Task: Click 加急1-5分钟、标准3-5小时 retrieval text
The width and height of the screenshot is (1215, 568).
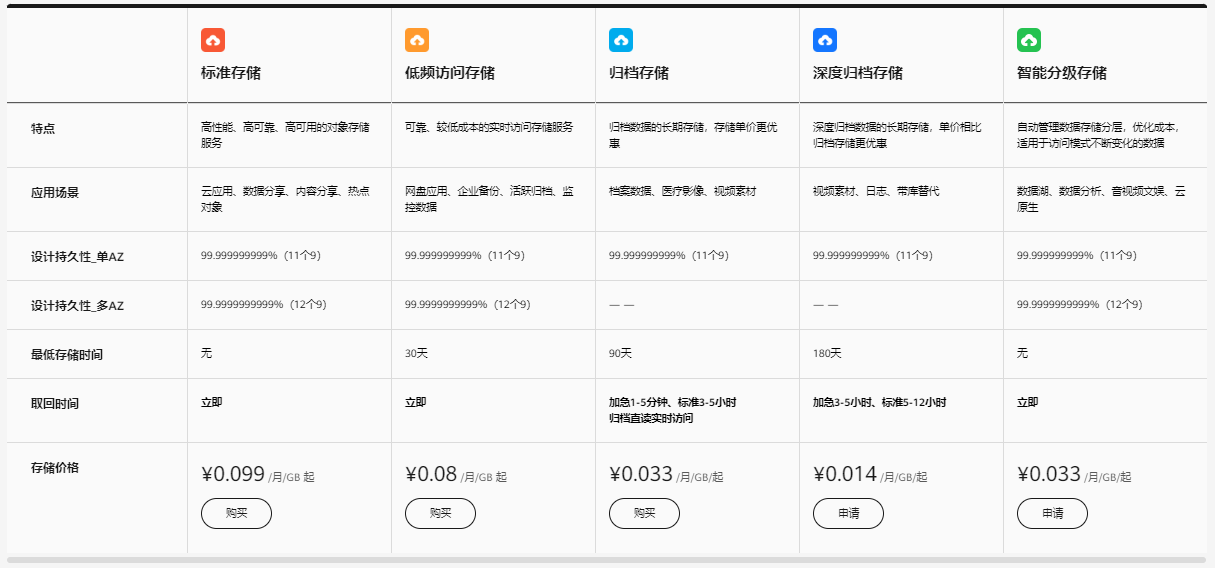Action: tap(673, 402)
